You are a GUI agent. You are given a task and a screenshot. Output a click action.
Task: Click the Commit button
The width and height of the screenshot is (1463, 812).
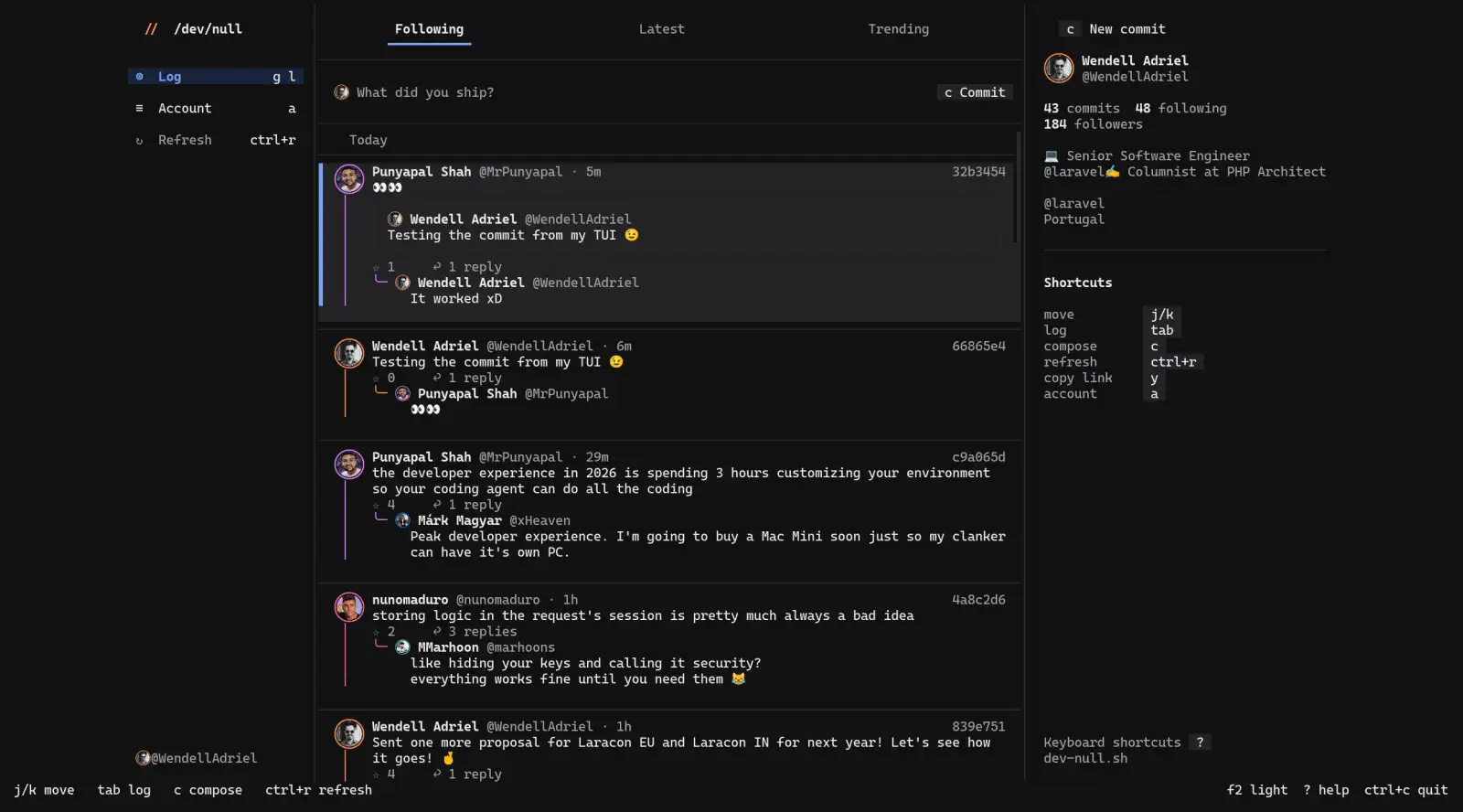point(975,92)
